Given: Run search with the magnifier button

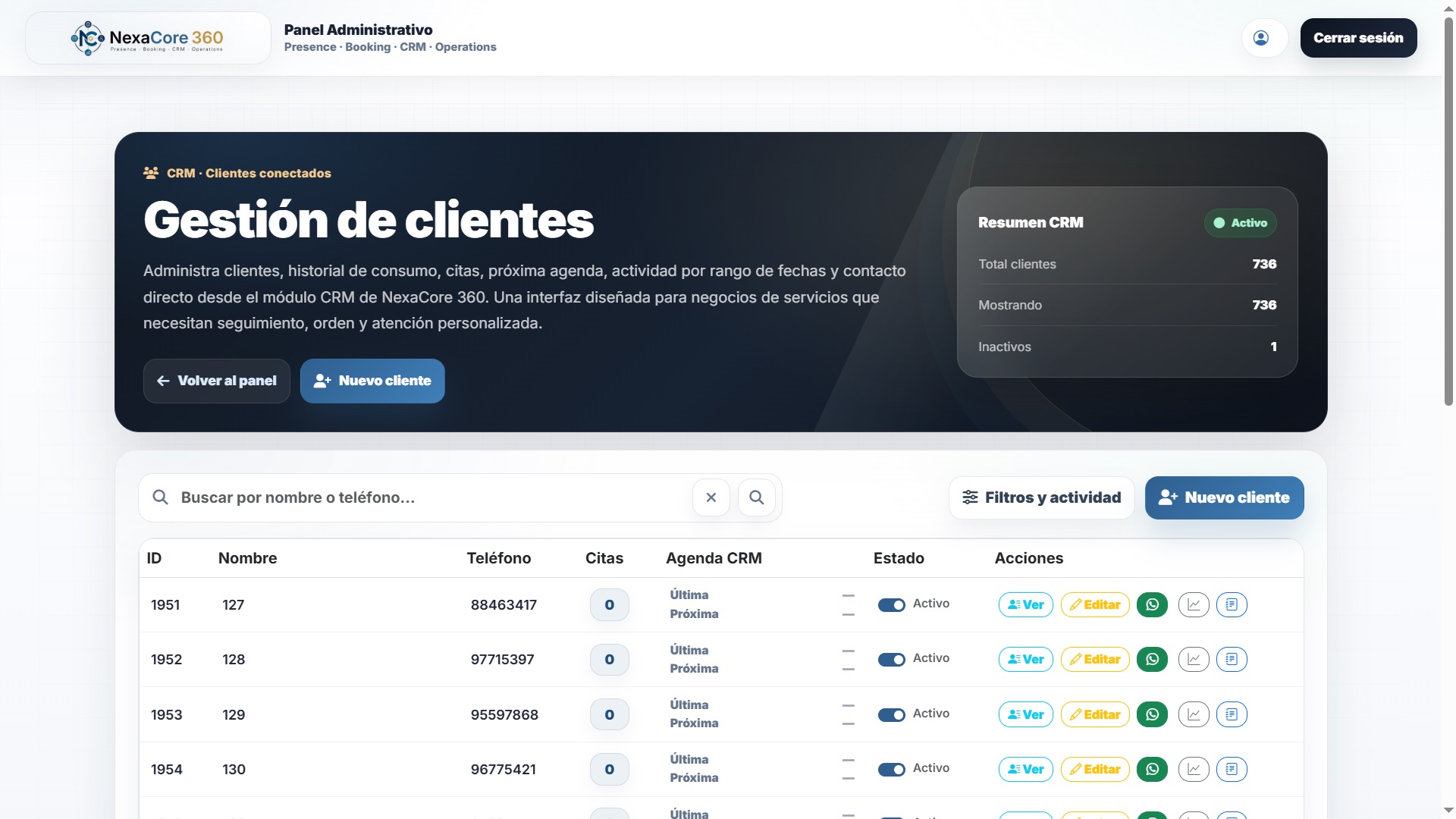Looking at the screenshot, I should point(757,497).
